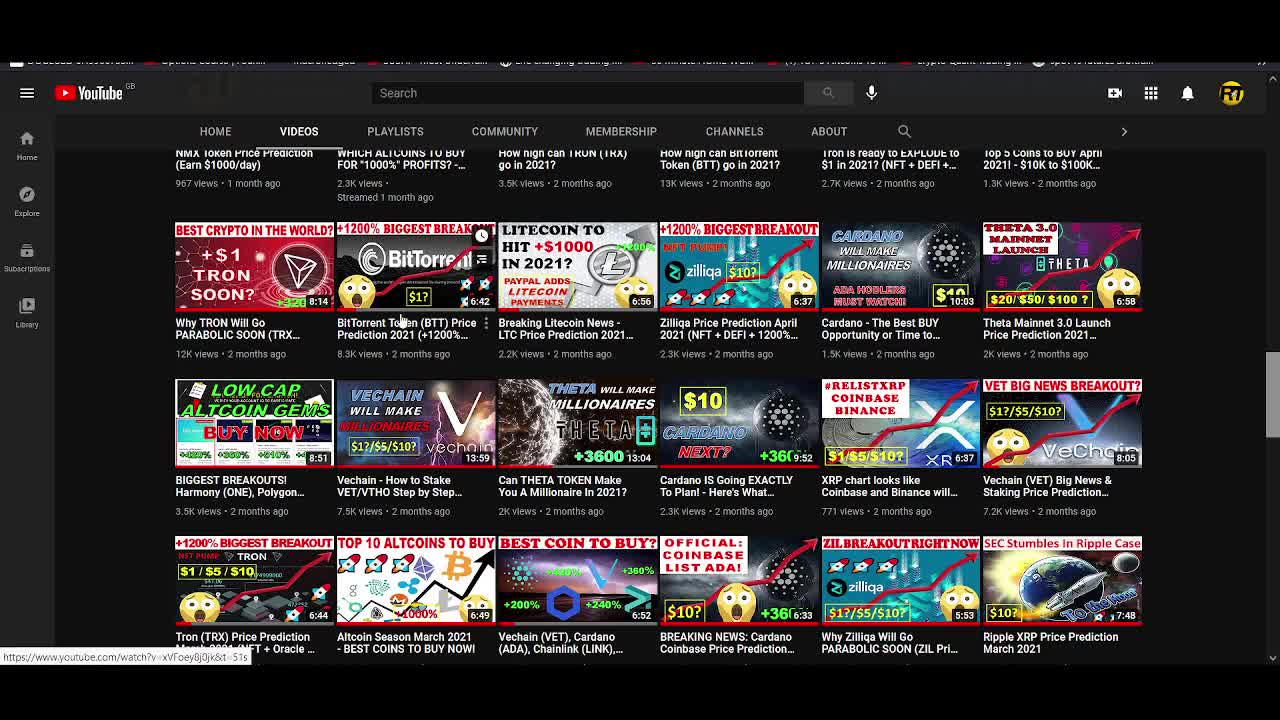Open Vechain - How to Stake VET/VTHO title
This screenshot has height=720, width=1280.
point(400,486)
